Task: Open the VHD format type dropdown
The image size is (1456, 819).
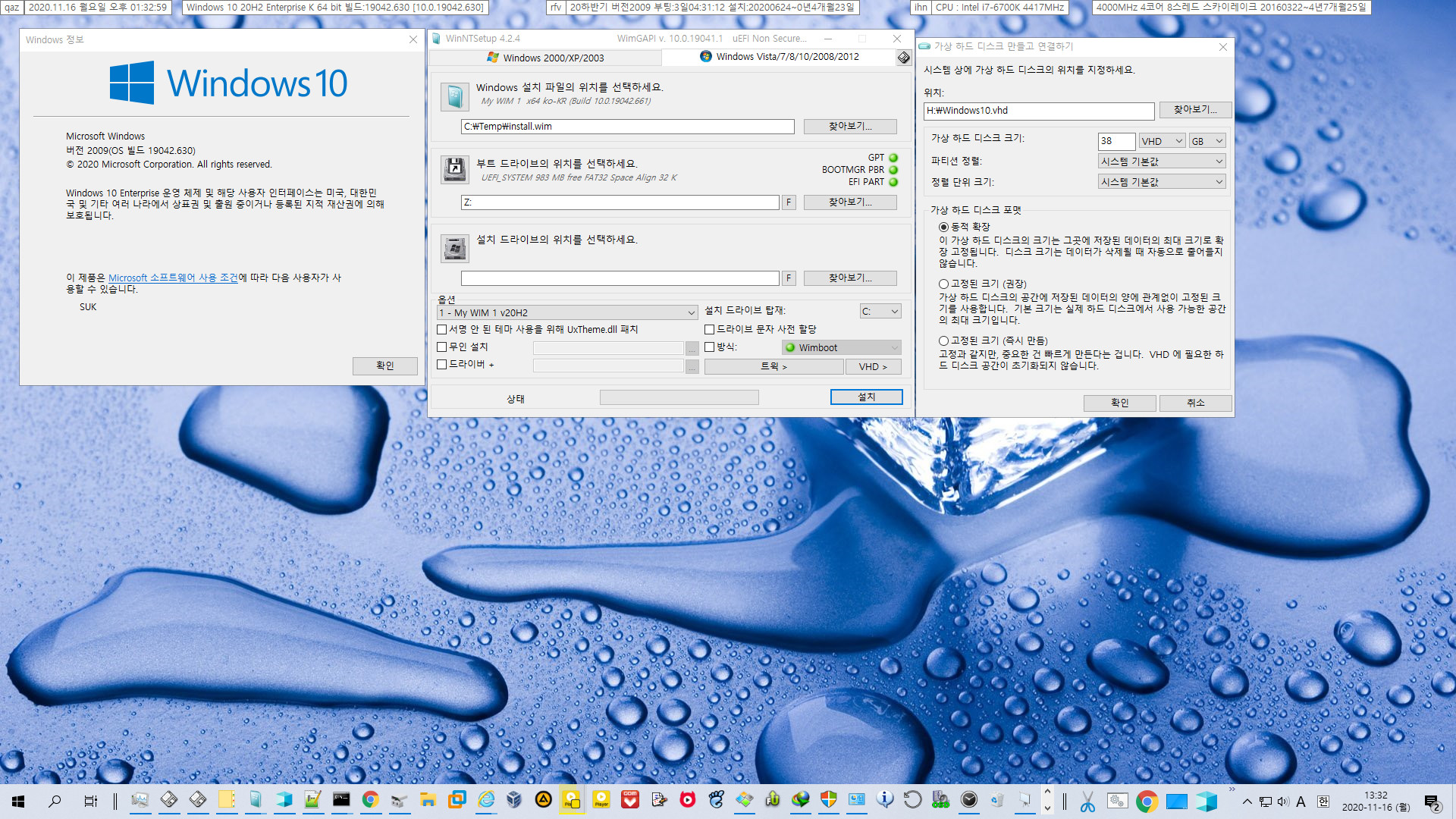Action: (1162, 141)
